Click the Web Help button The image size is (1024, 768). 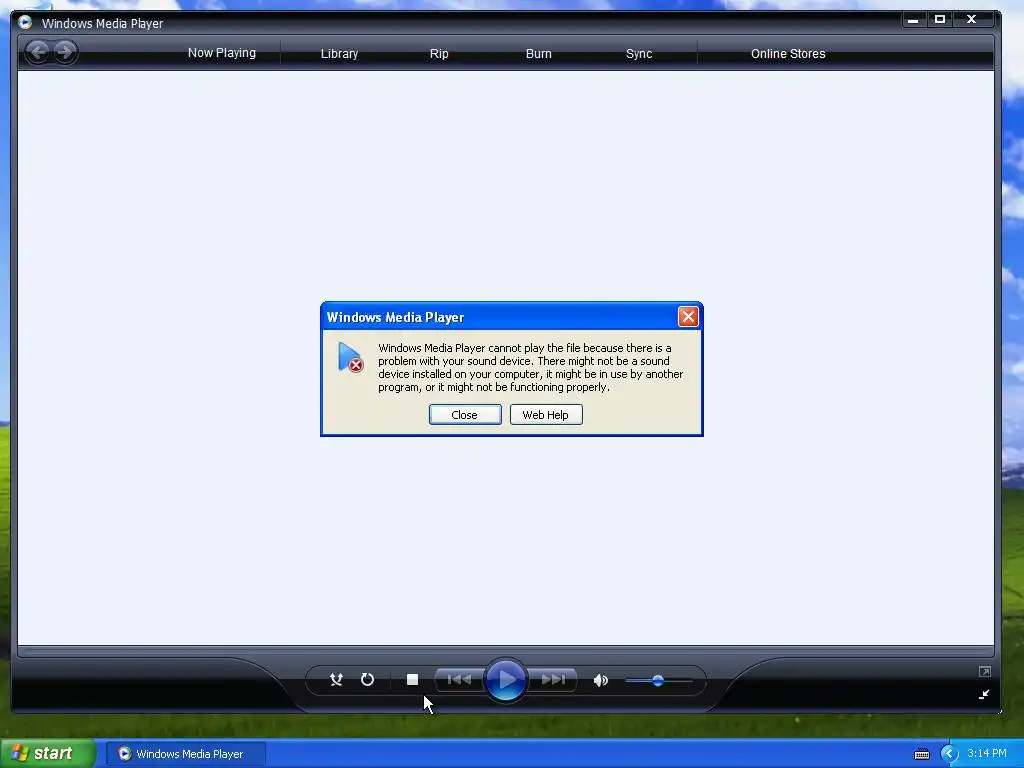point(546,415)
